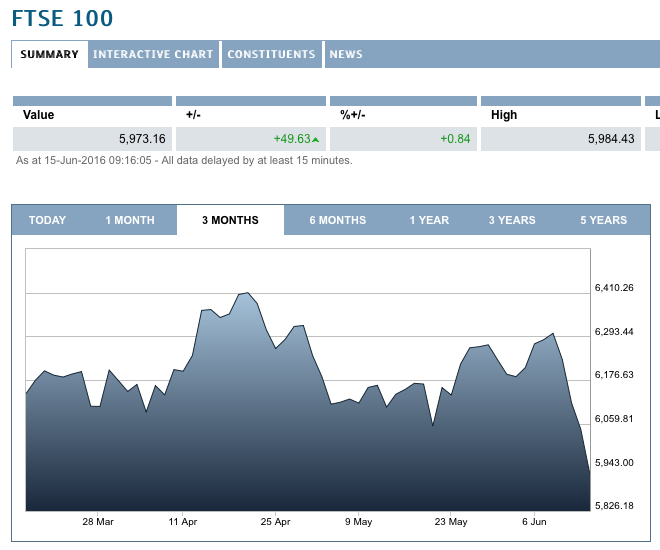Click the 25 Apr date label
The height and width of the screenshot is (550, 660).
coord(275,522)
